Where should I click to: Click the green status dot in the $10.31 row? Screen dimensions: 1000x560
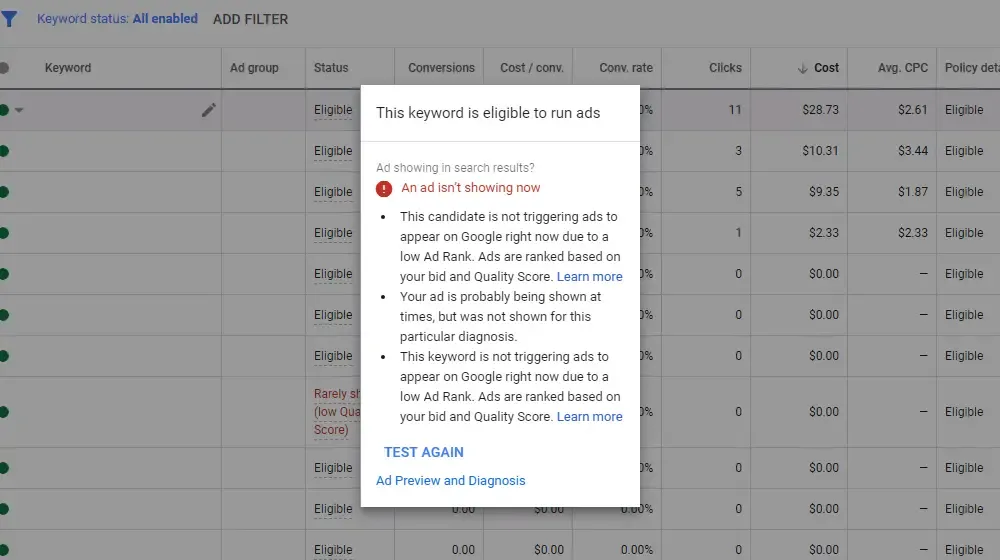coord(4,151)
